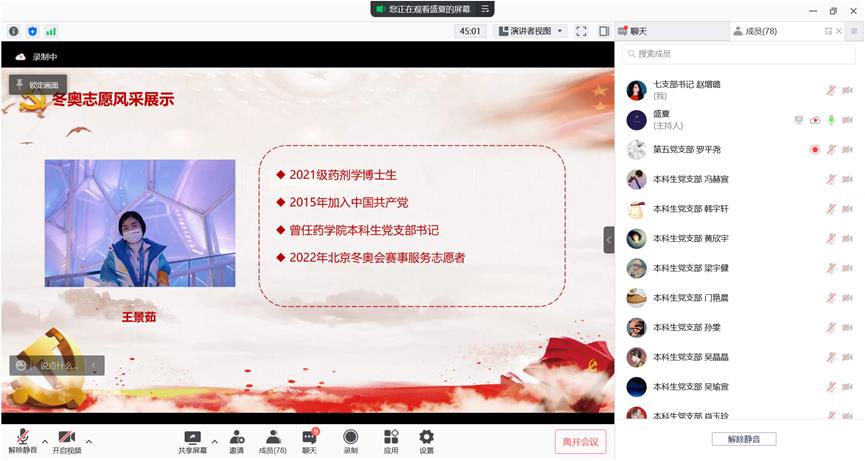Image resolution: width=865 pixels, height=461 pixels.
Task: Click the meeting info icon at top-left
Action: tap(14, 31)
